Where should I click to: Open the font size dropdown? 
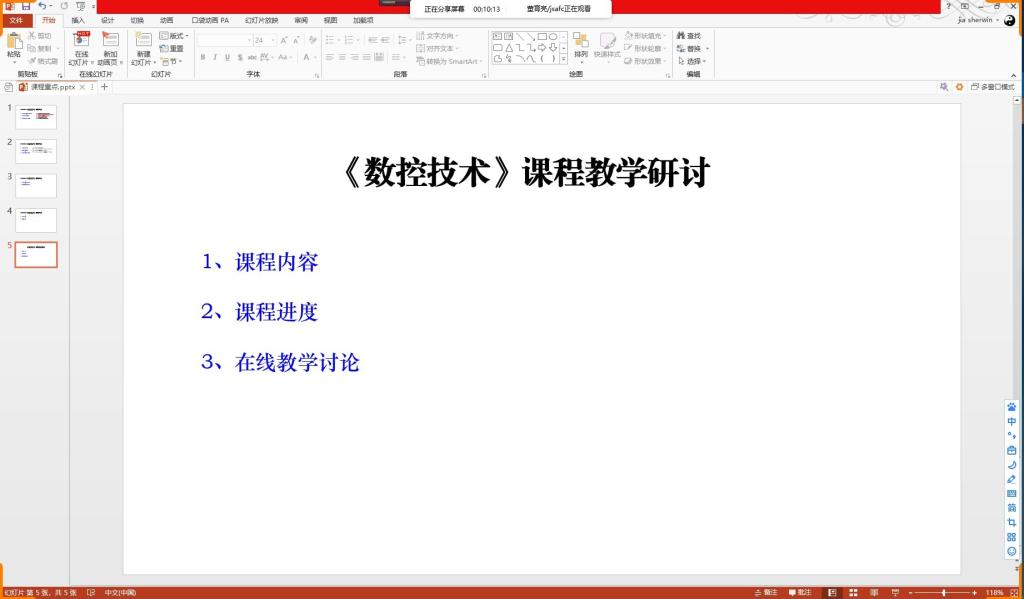click(274, 40)
